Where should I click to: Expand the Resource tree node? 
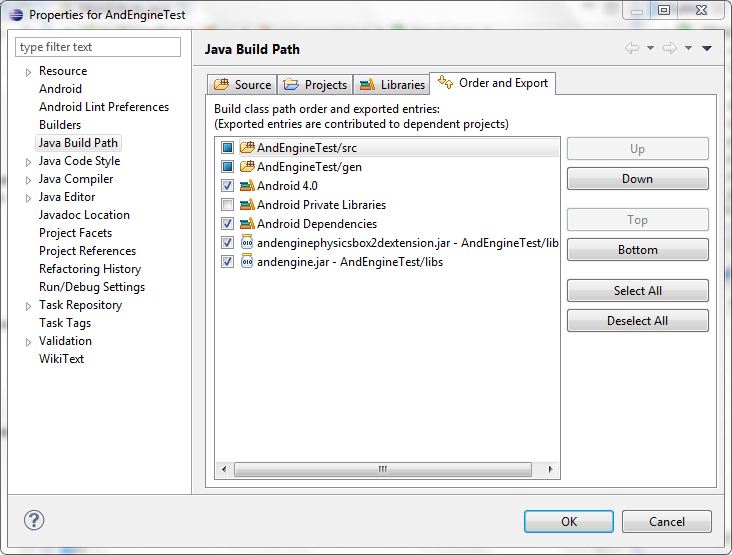pyautogui.click(x=28, y=72)
